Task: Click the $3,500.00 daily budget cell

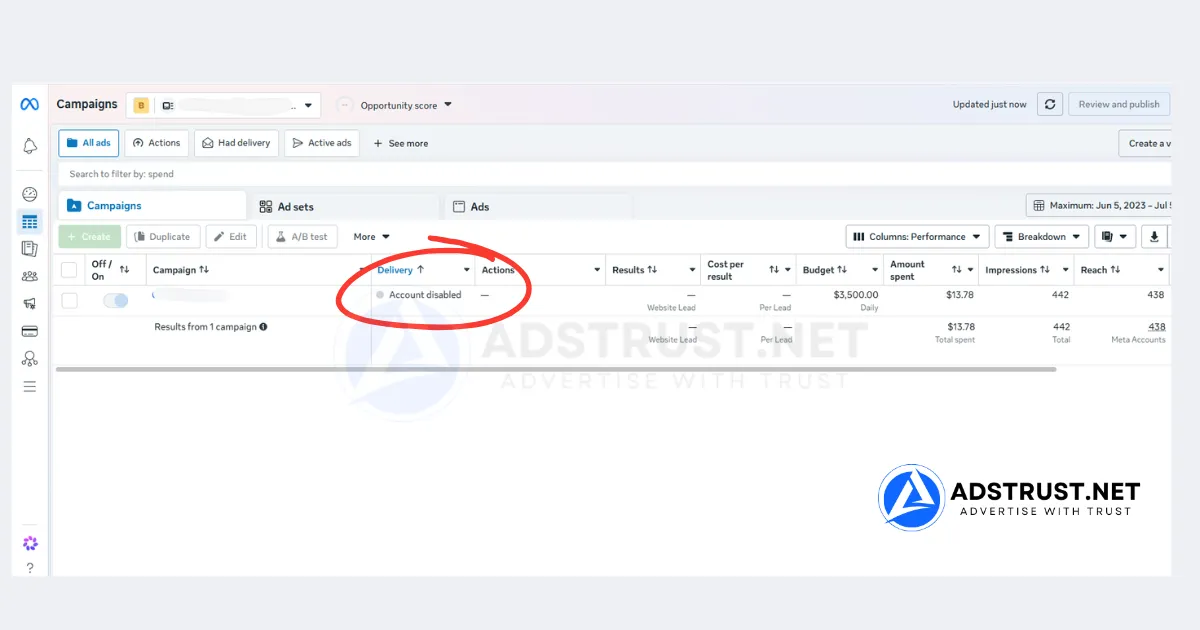Action: [x=855, y=295]
